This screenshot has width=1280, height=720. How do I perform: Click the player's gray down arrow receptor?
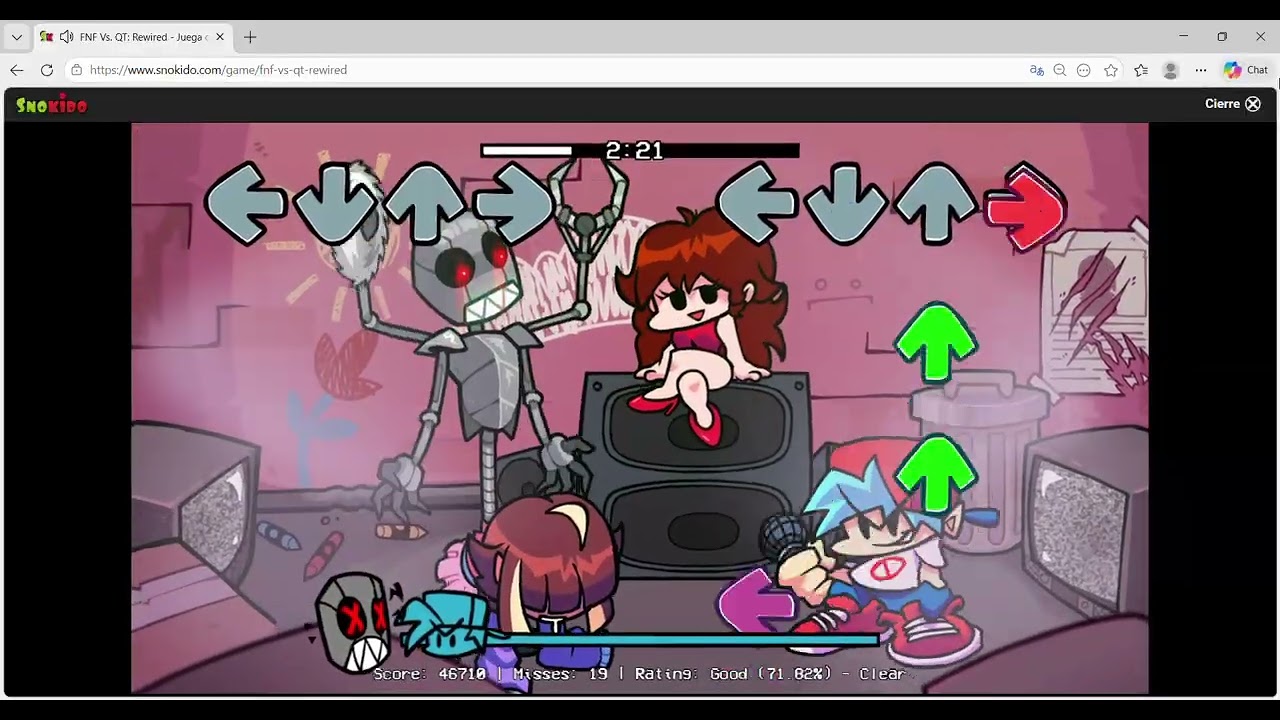[x=847, y=204]
